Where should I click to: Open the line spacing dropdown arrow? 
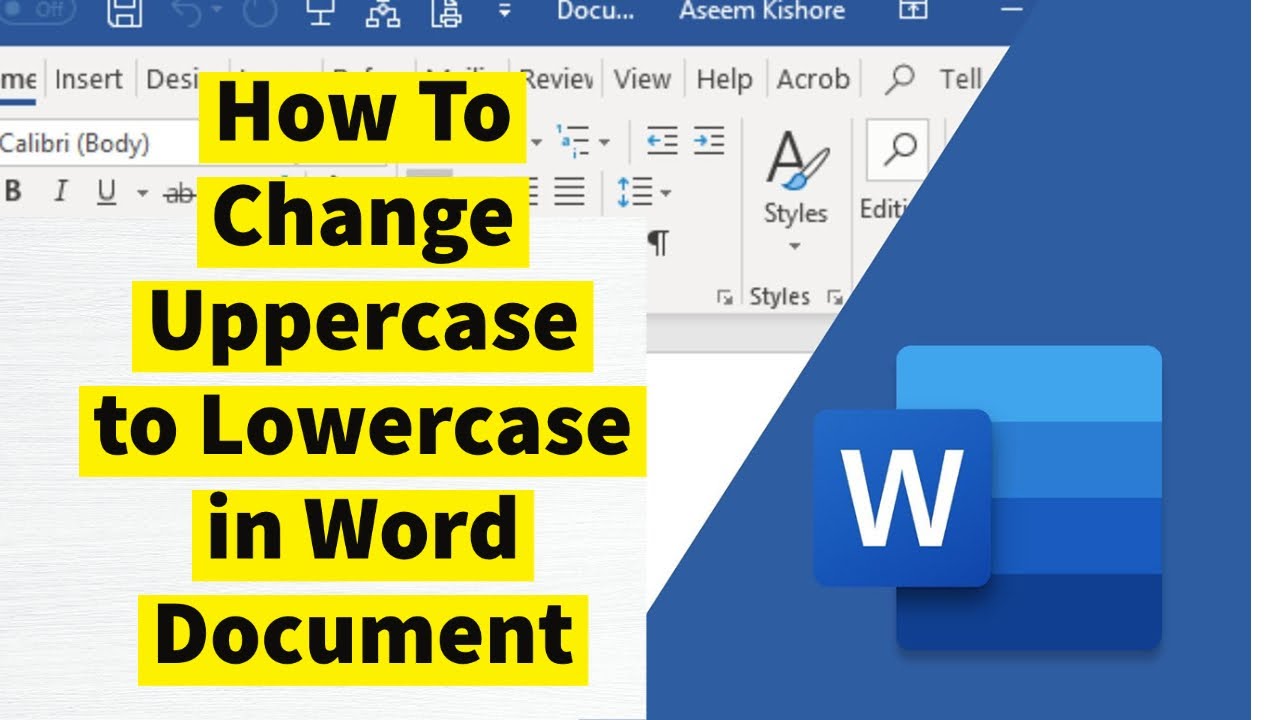pyautogui.click(x=665, y=192)
